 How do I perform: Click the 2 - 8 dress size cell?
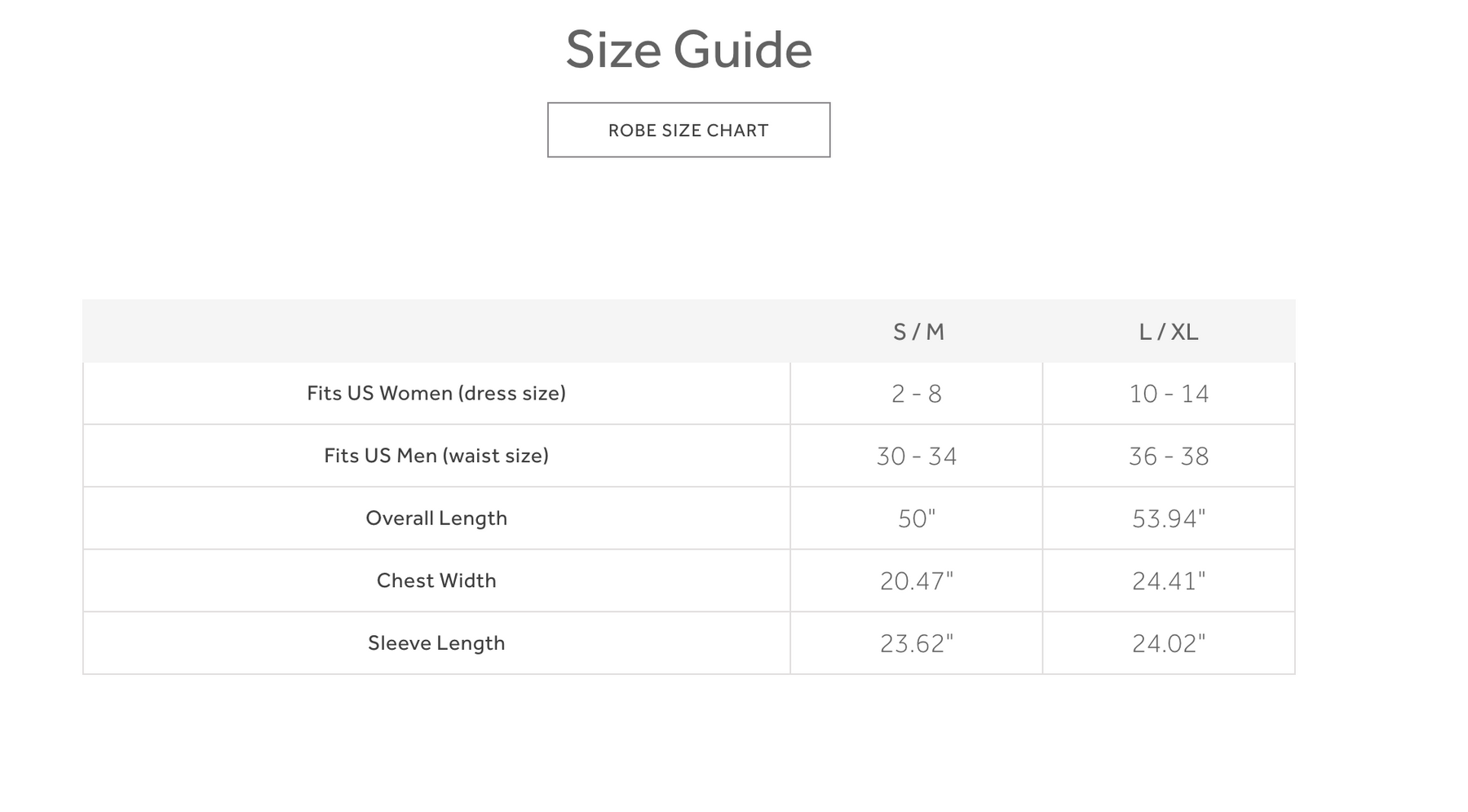pyautogui.click(x=917, y=394)
